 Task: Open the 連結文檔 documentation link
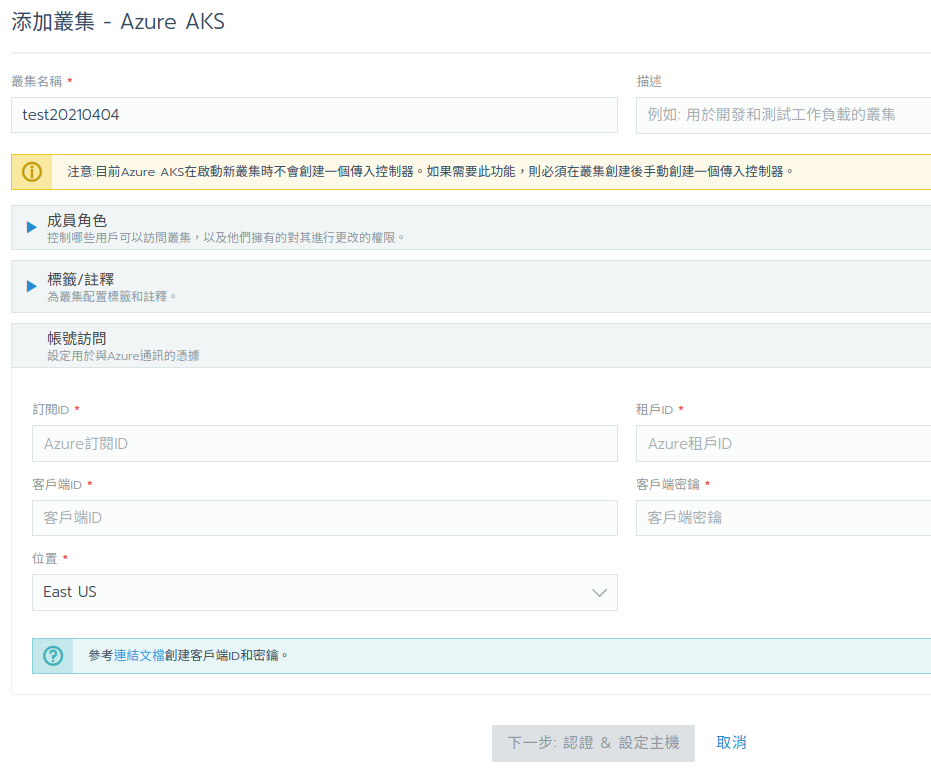point(139,655)
